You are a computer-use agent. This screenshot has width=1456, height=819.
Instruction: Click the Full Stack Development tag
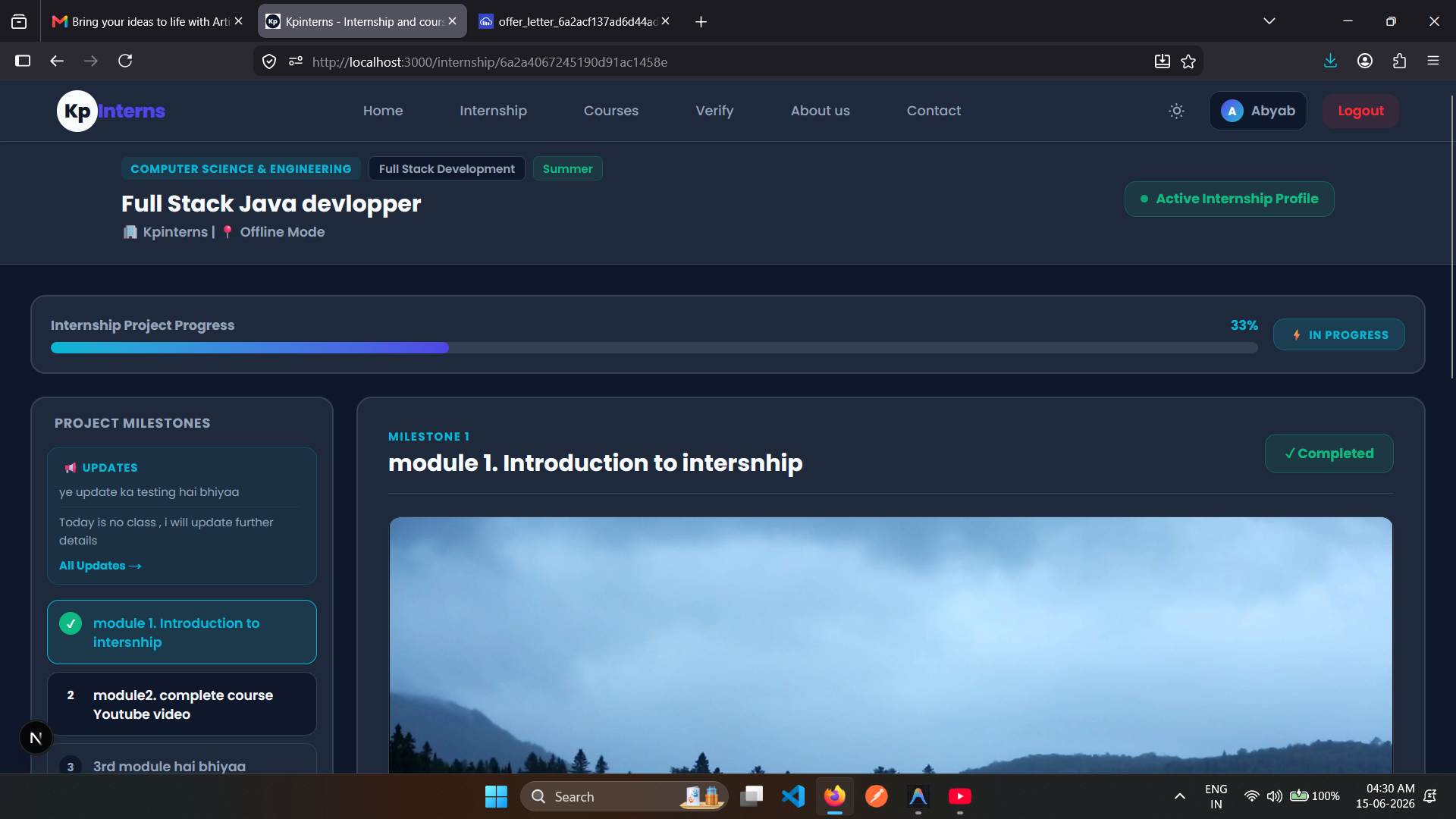[447, 168]
